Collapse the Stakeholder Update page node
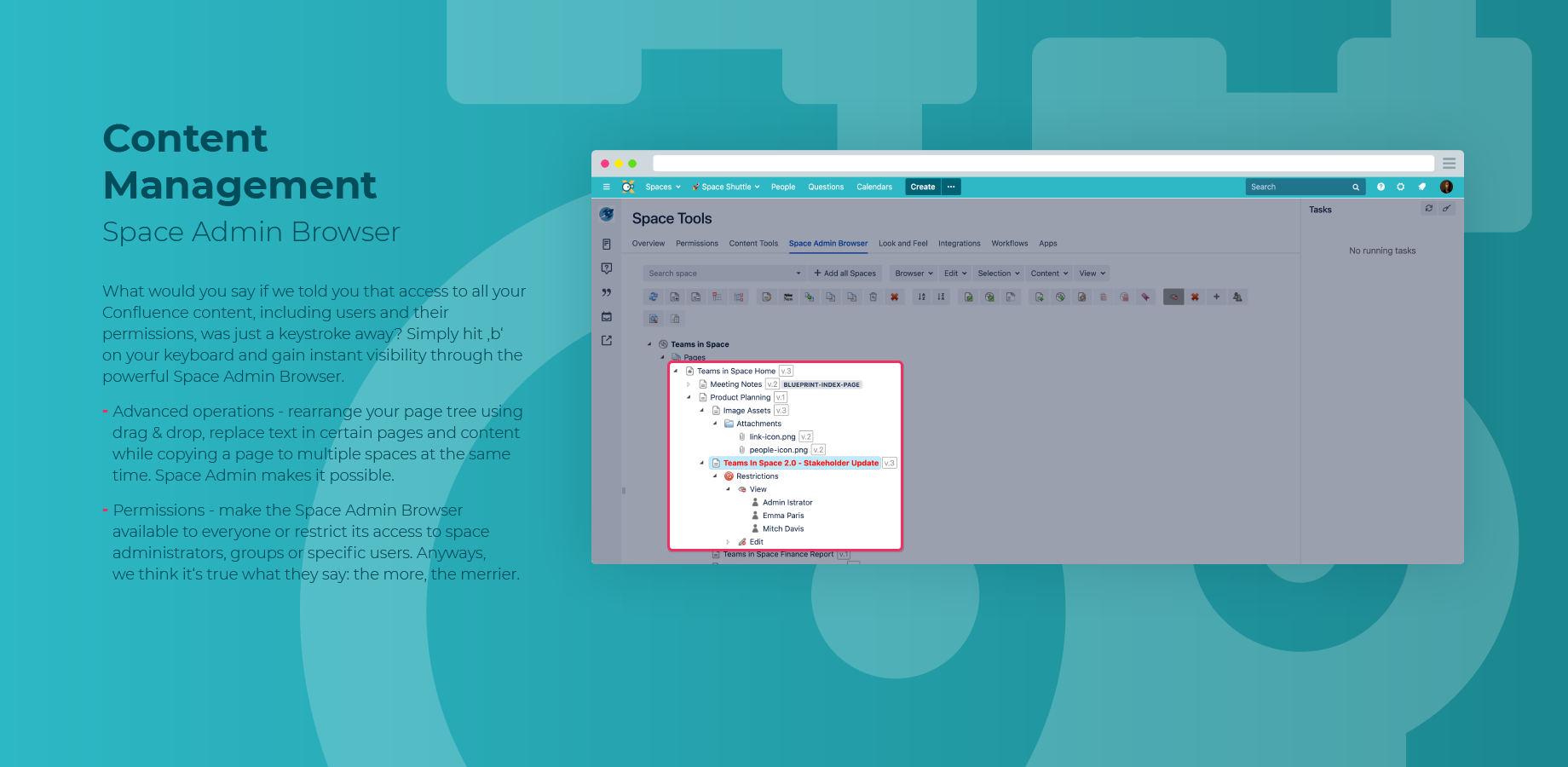 click(702, 463)
